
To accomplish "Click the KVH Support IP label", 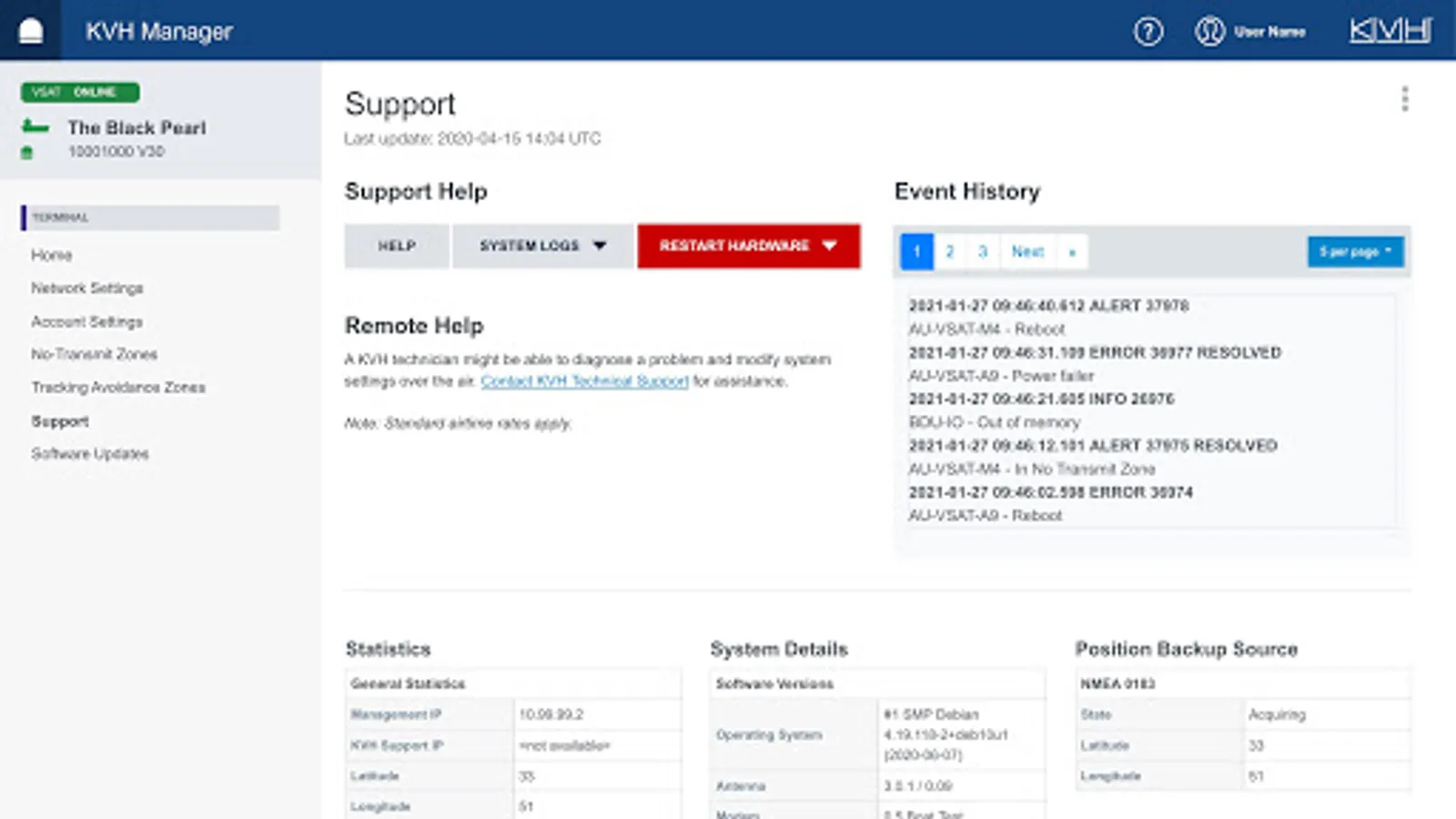I will pyautogui.click(x=397, y=745).
